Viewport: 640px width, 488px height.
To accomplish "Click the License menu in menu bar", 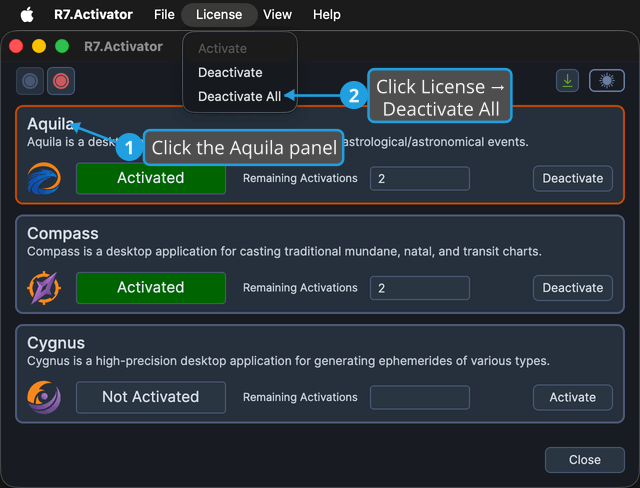I will coord(219,15).
